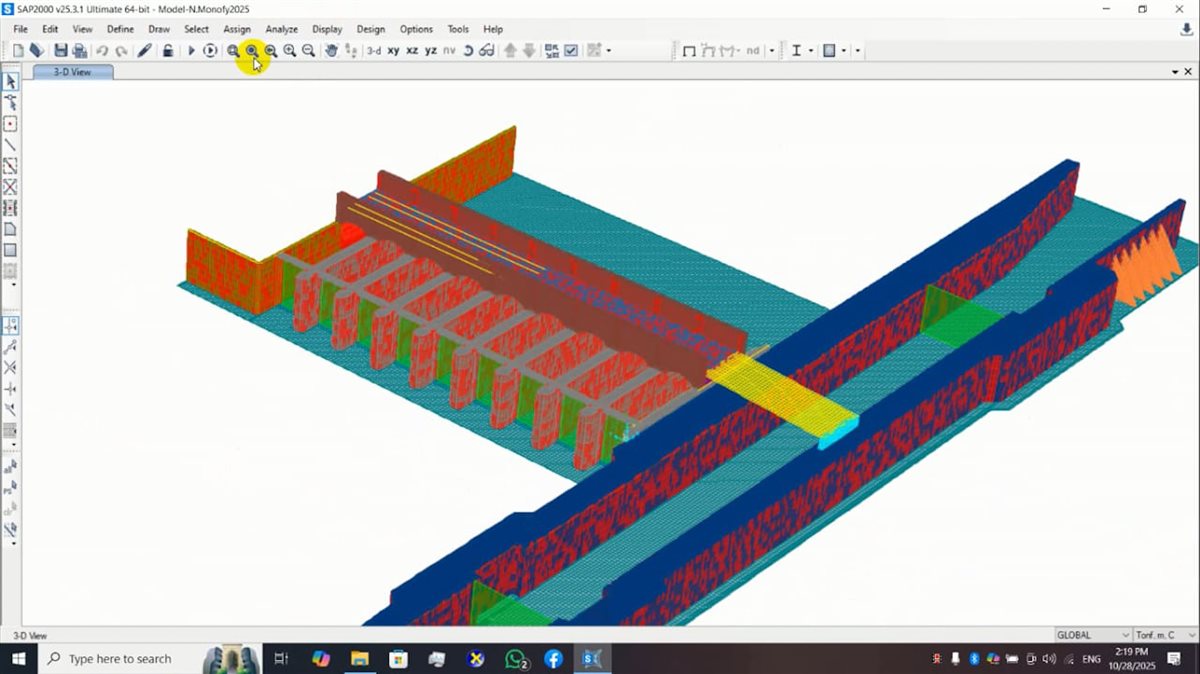
Task: Switch to XY plane view
Action: coord(393,50)
